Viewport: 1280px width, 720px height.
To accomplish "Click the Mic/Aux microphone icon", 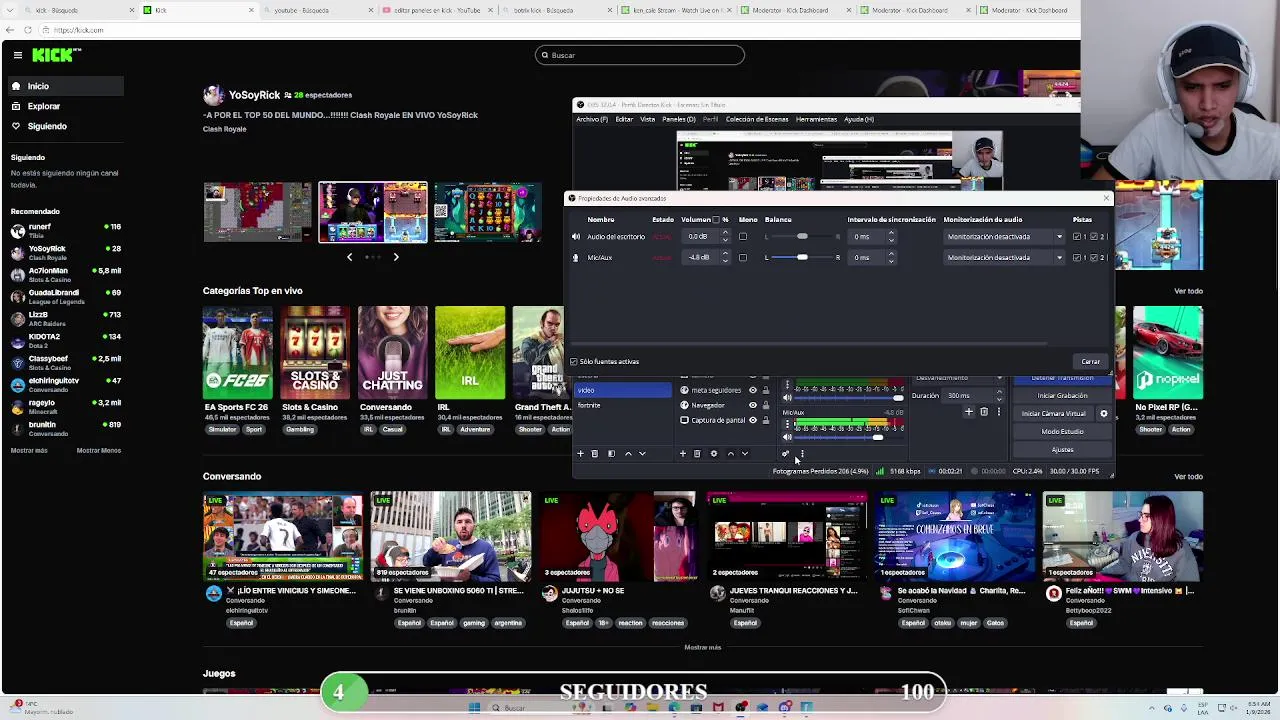I will click(x=575, y=258).
